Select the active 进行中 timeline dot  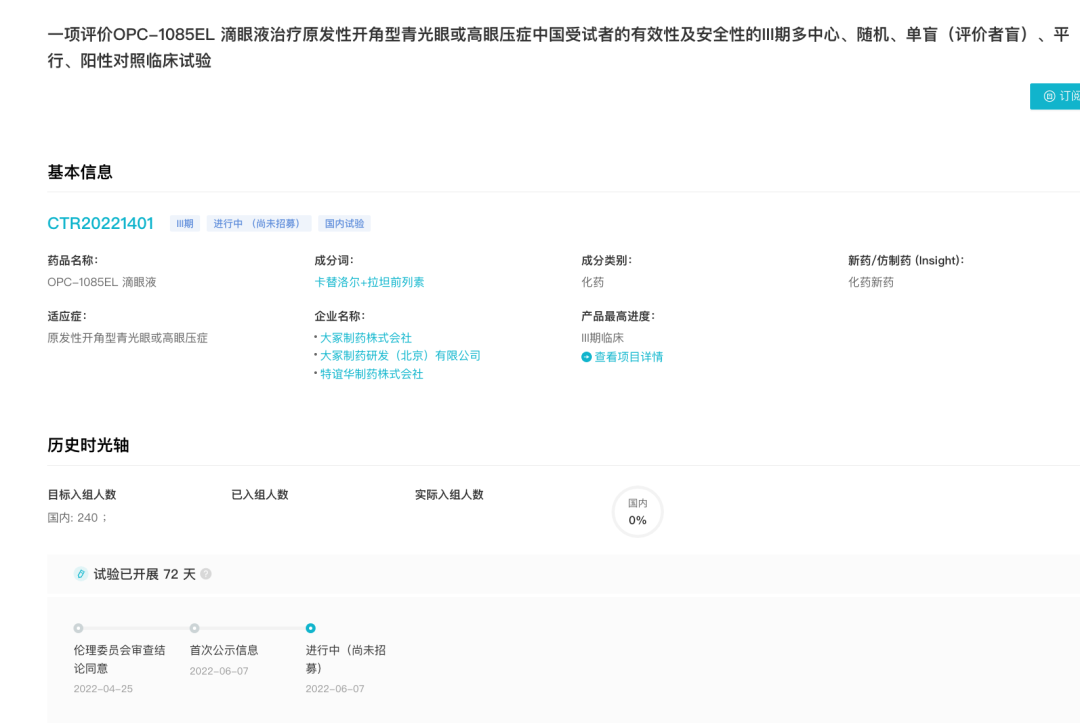click(310, 628)
